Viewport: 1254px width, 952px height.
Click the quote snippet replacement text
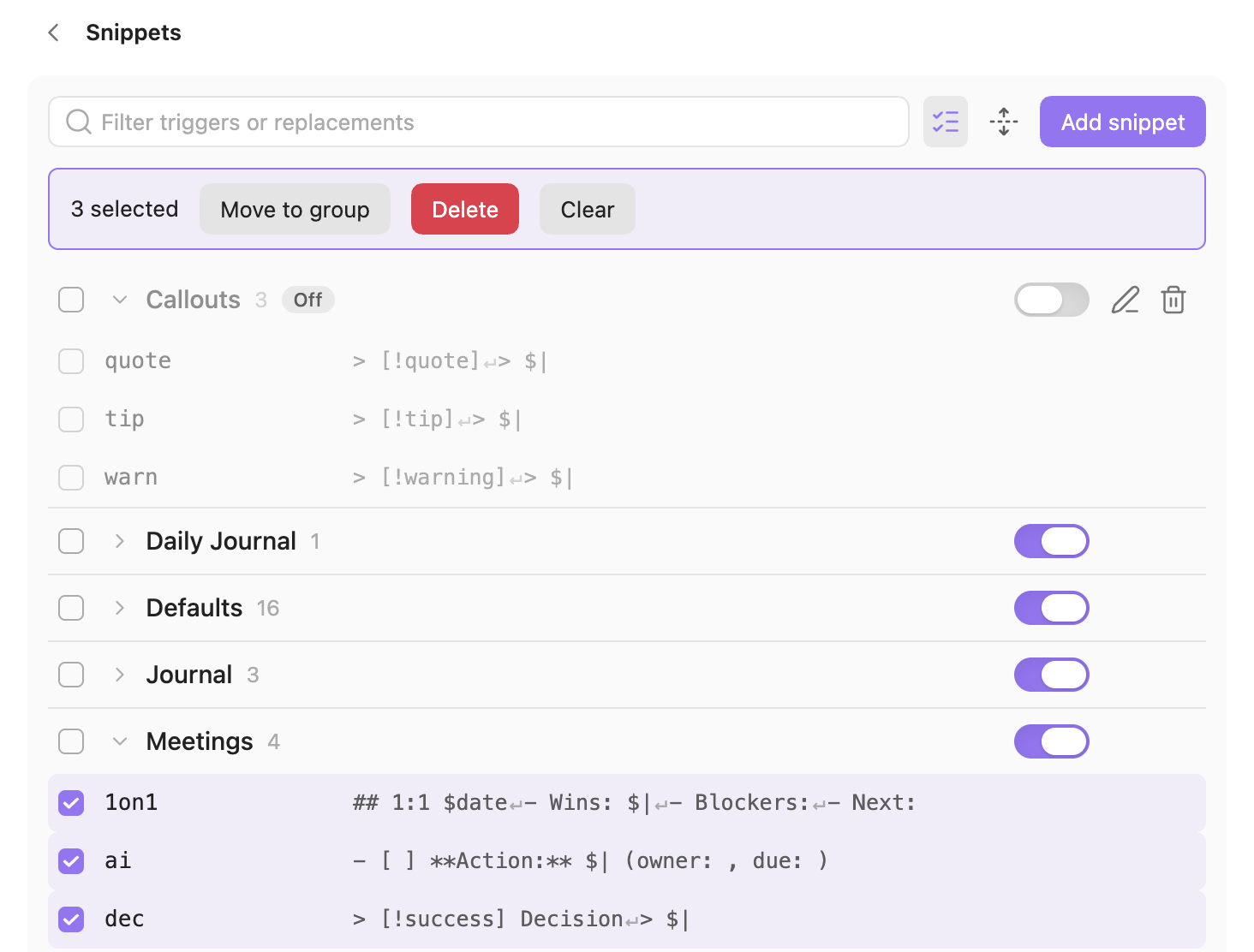click(x=450, y=361)
